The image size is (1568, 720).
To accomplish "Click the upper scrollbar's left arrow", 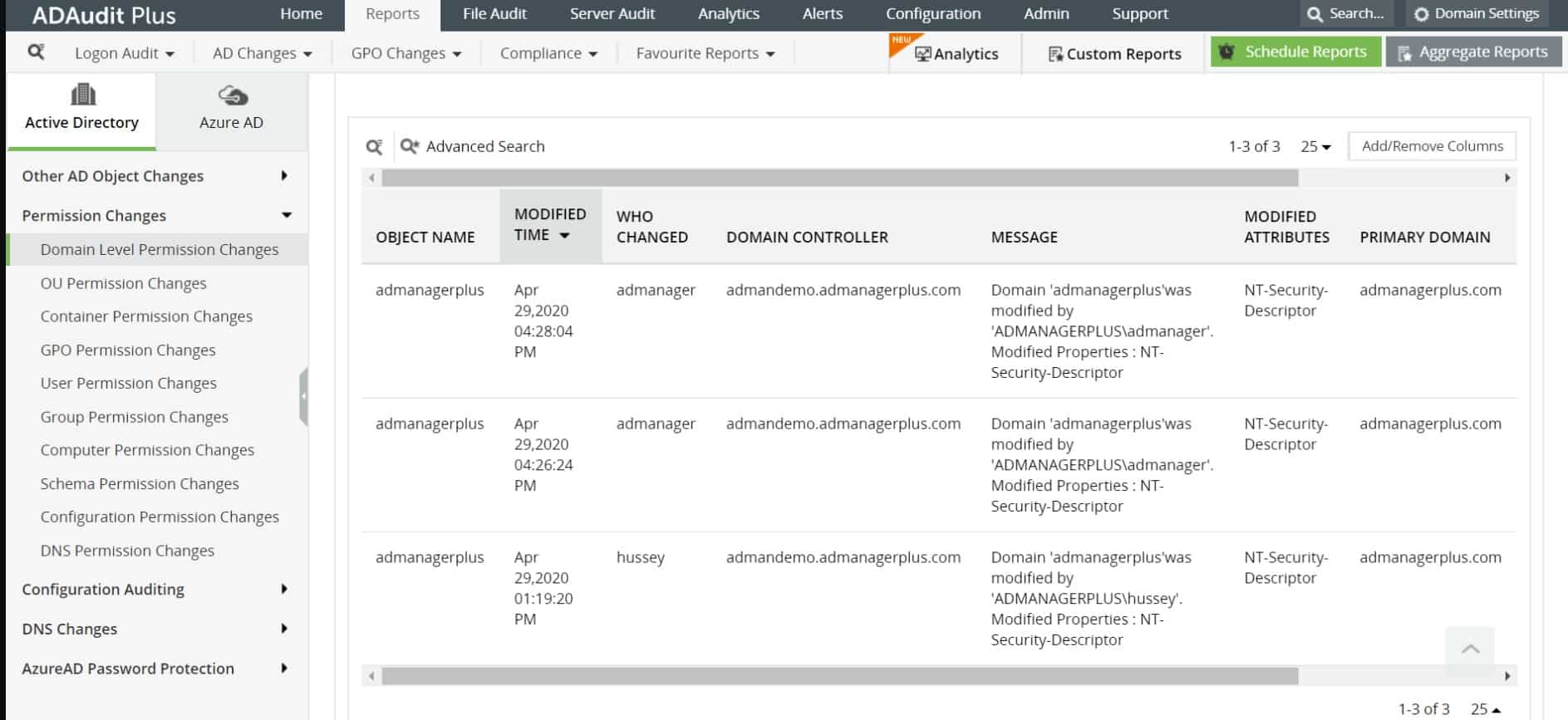I will pyautogui.click(x=371, y=178).
